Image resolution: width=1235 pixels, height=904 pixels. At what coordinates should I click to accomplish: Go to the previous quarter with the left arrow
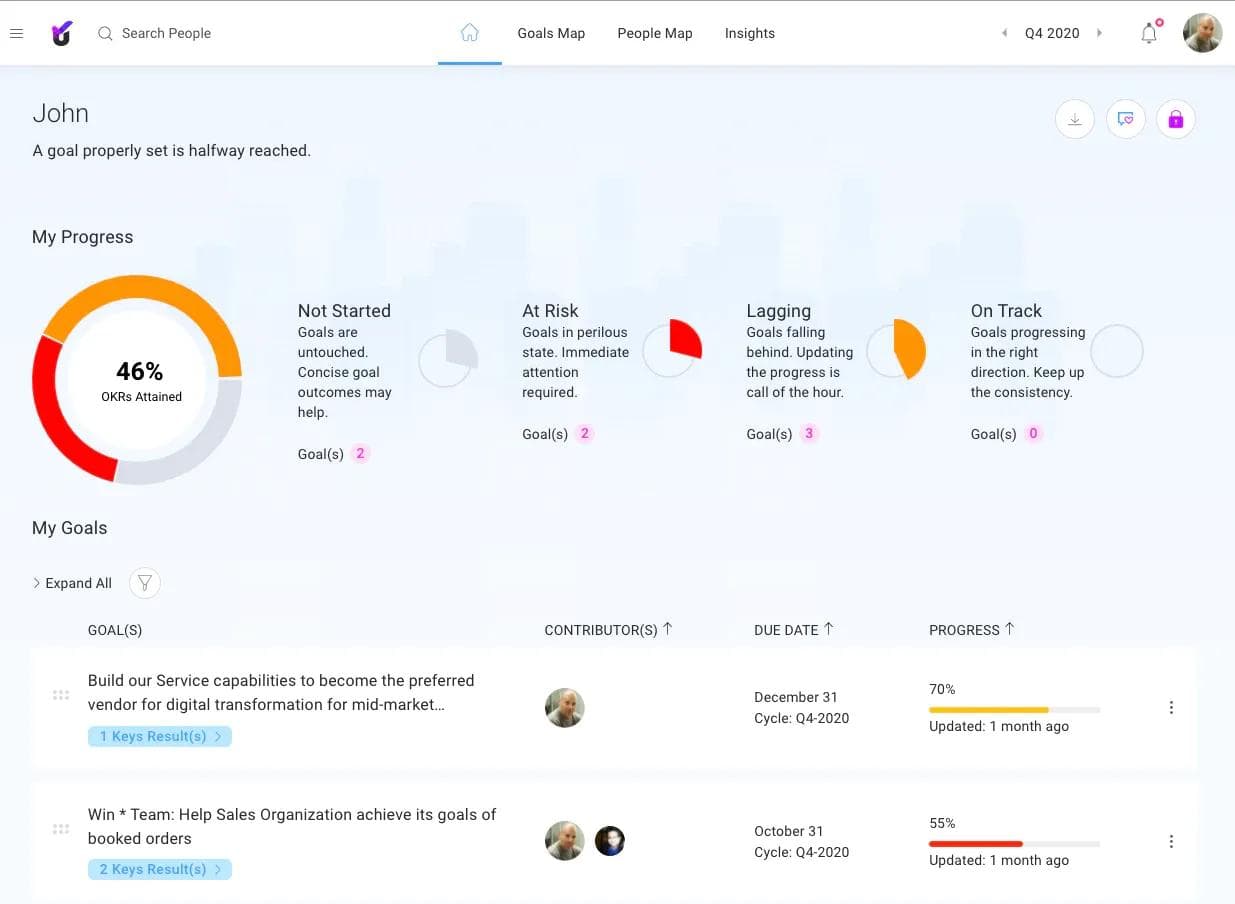pos(1004,33)
